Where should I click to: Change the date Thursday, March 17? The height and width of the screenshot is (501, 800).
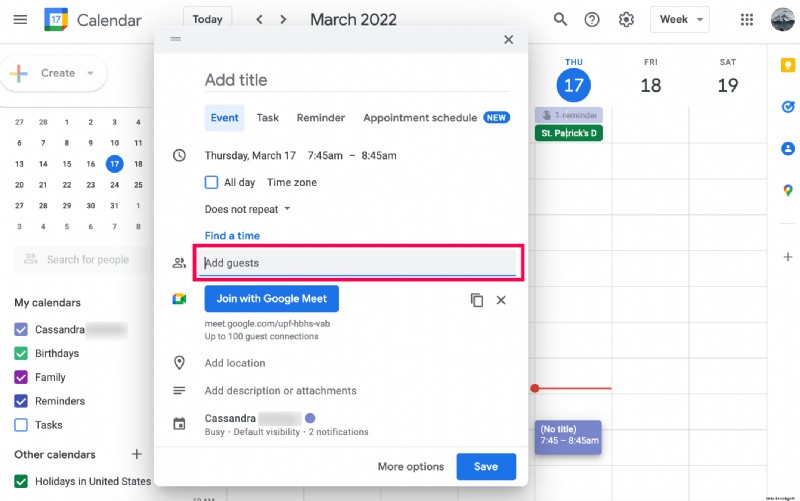click(250, 156)
